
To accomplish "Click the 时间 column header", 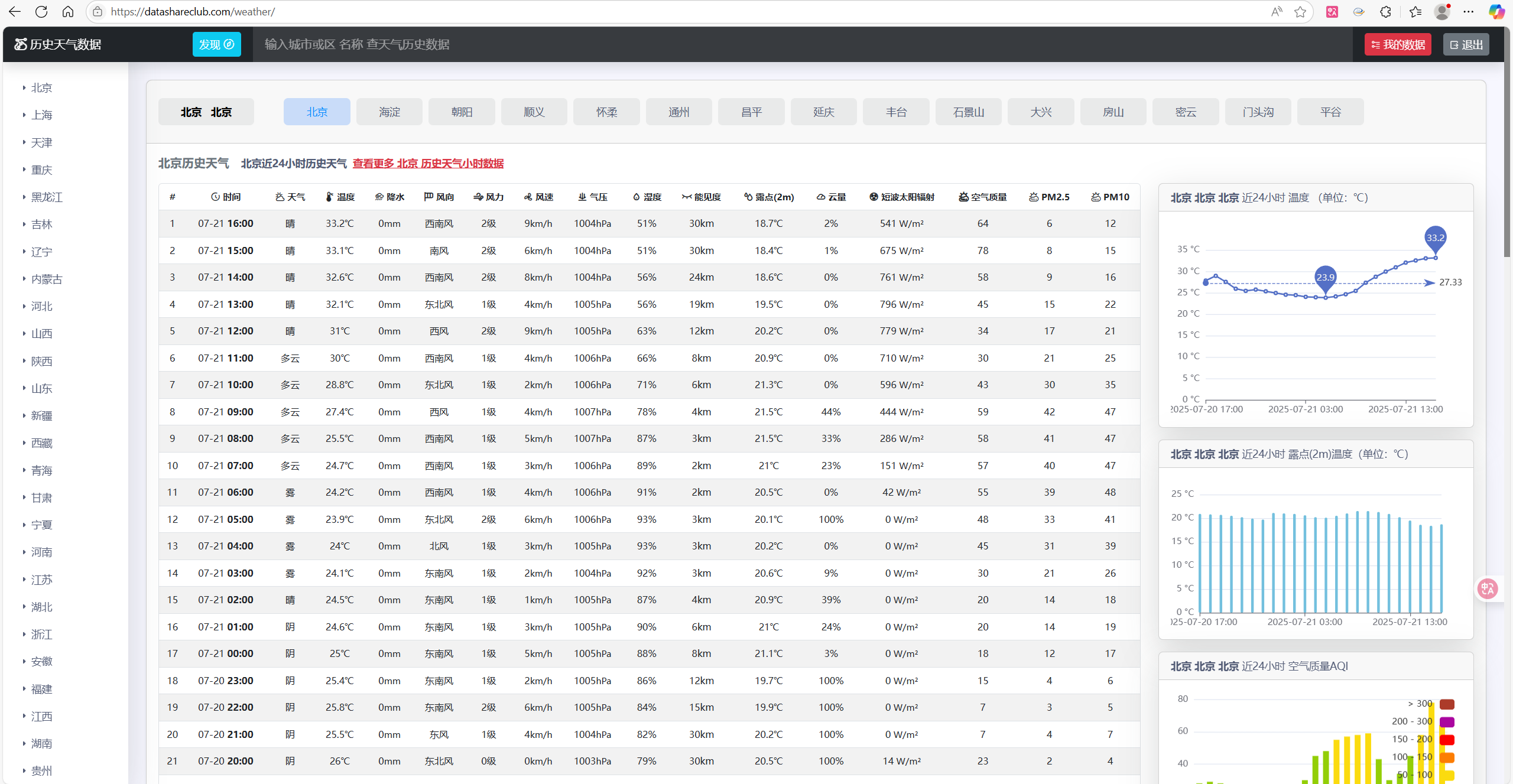I will (x=226, y=197).
